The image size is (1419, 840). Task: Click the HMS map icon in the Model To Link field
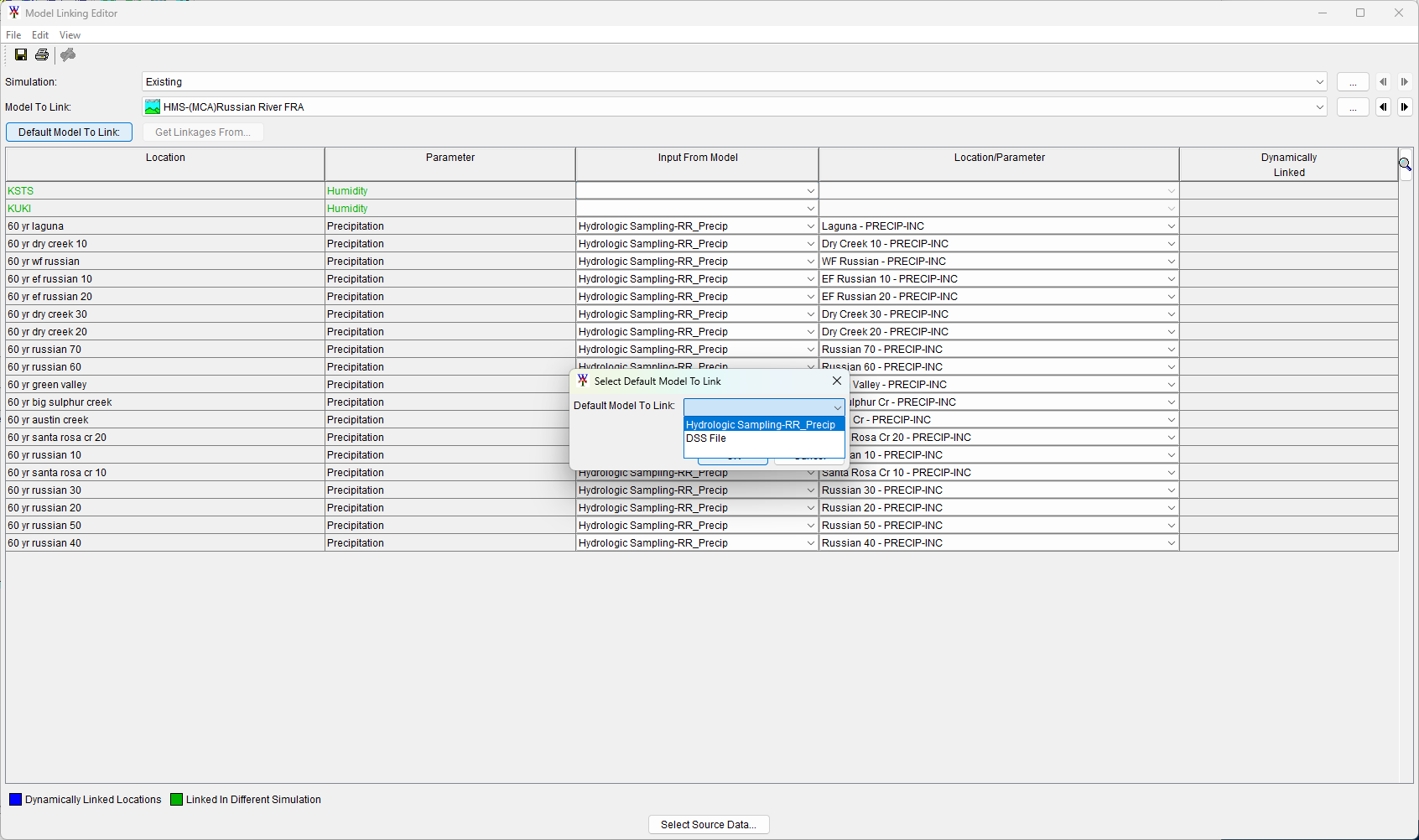[153, 106]
